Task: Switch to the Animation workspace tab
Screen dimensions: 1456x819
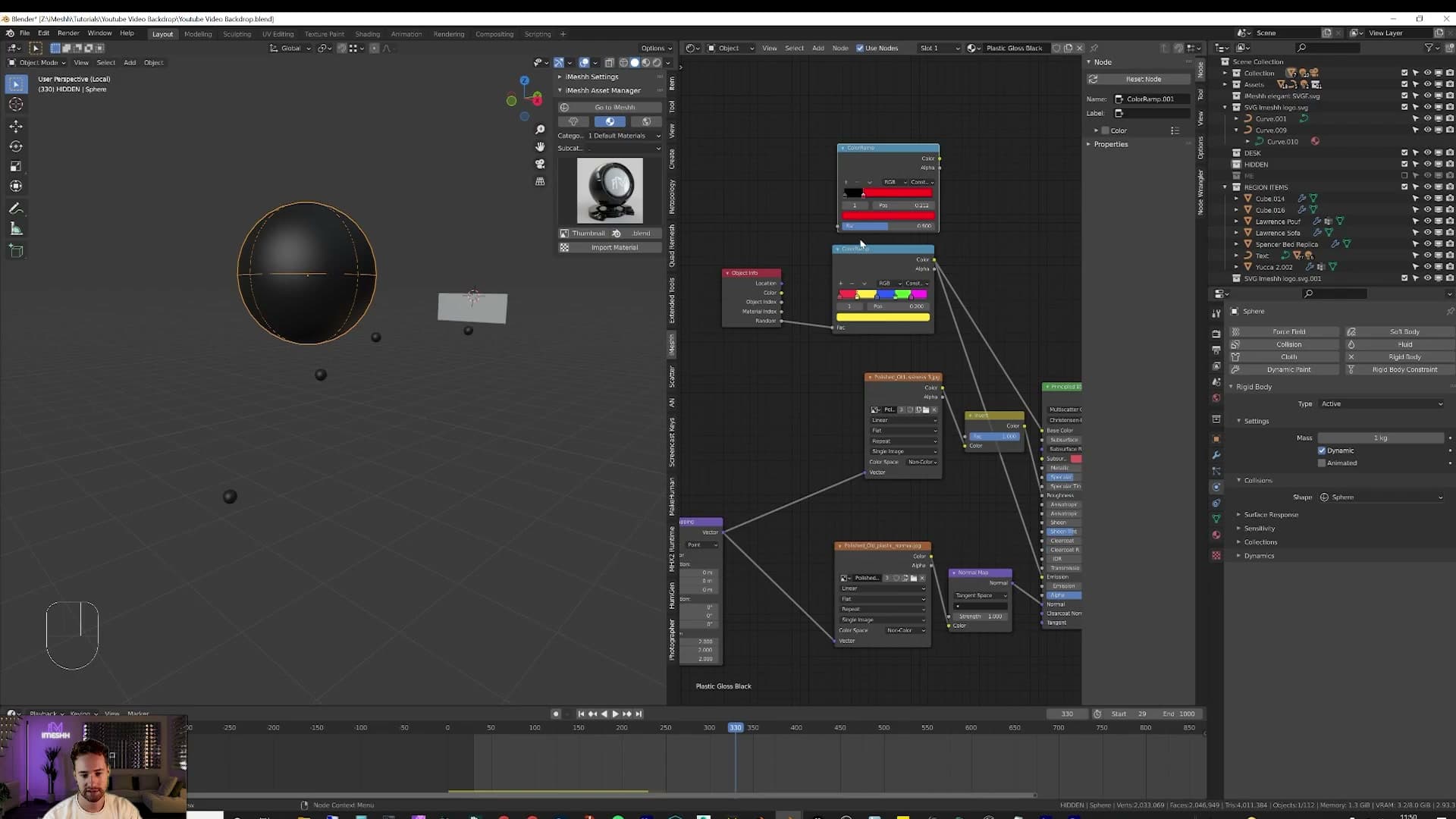Action: pos(406,34)
